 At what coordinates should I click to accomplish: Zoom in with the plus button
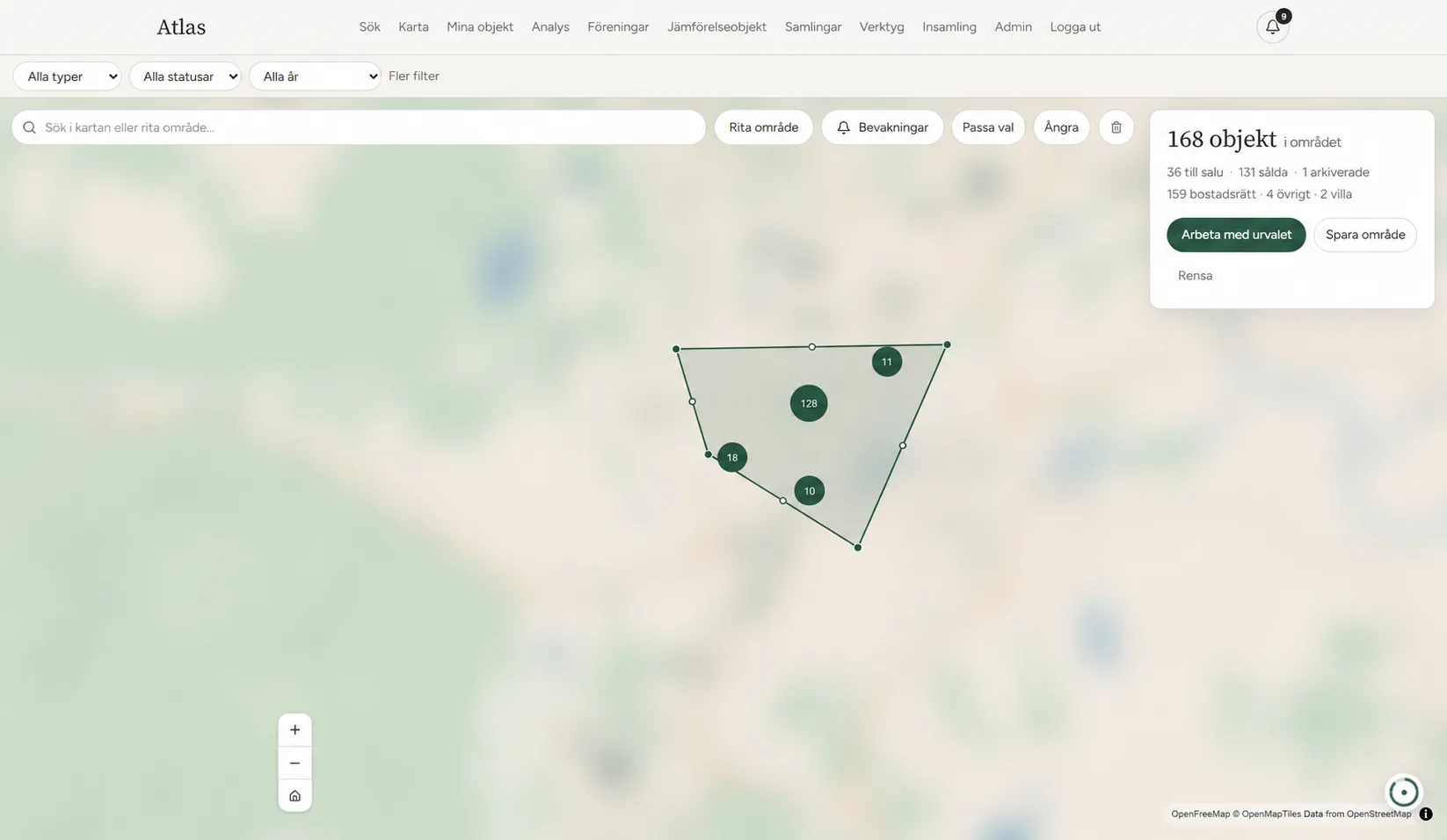point(294,730)
